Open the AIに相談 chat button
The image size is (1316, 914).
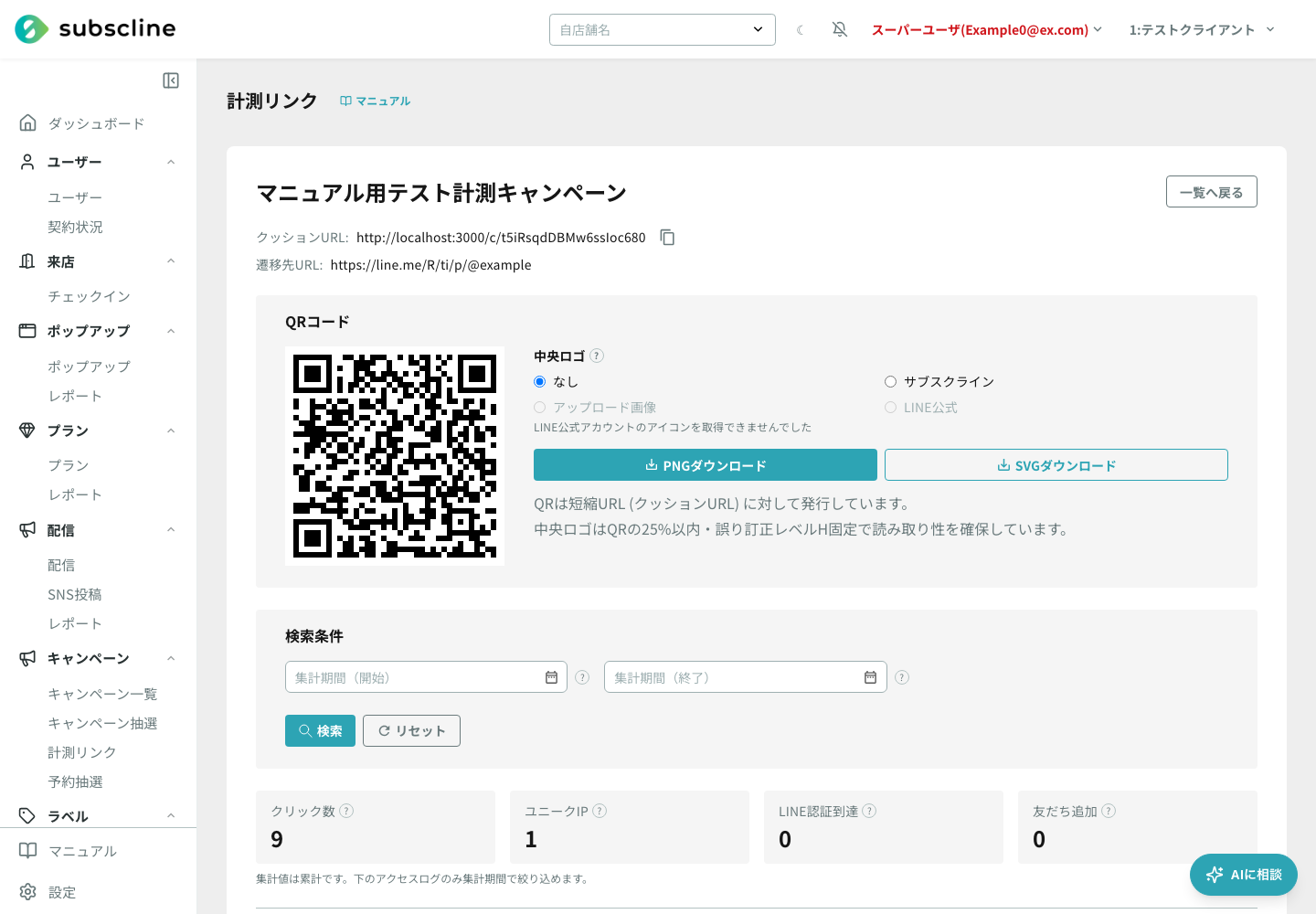pyautogui.click(x=1244, y=875)
